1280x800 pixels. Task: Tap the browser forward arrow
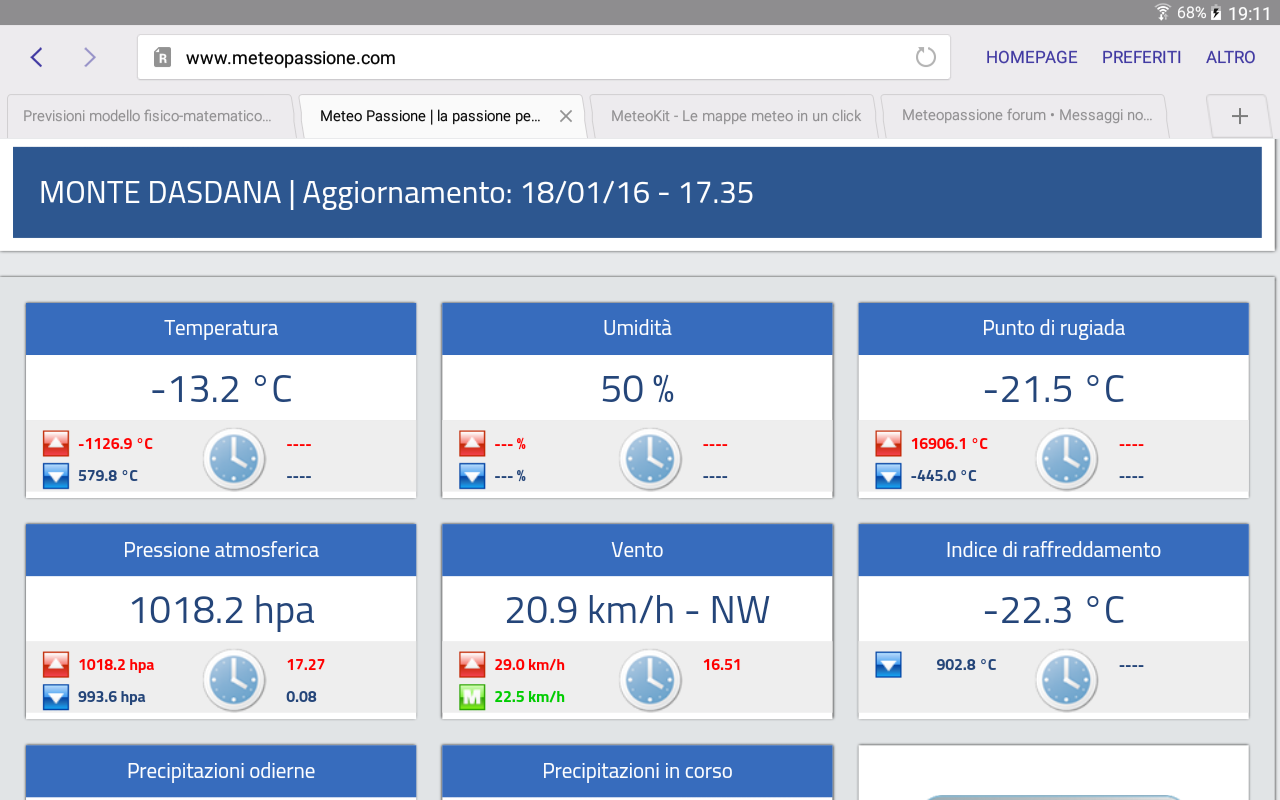90,57
